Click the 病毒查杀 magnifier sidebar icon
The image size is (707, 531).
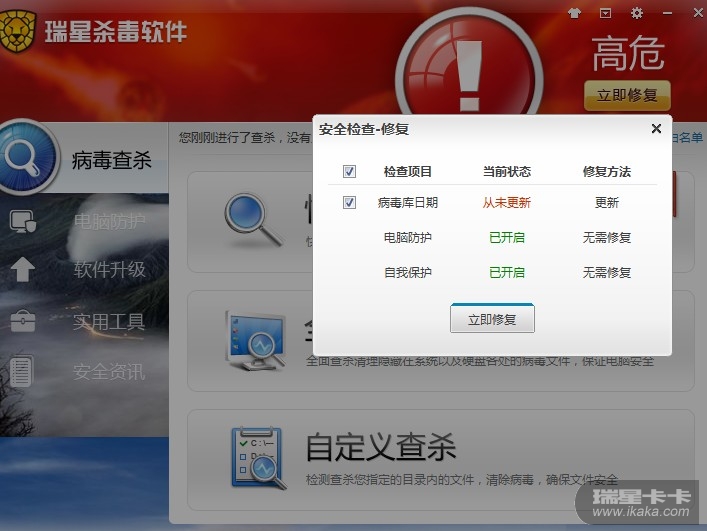[27, 157]
